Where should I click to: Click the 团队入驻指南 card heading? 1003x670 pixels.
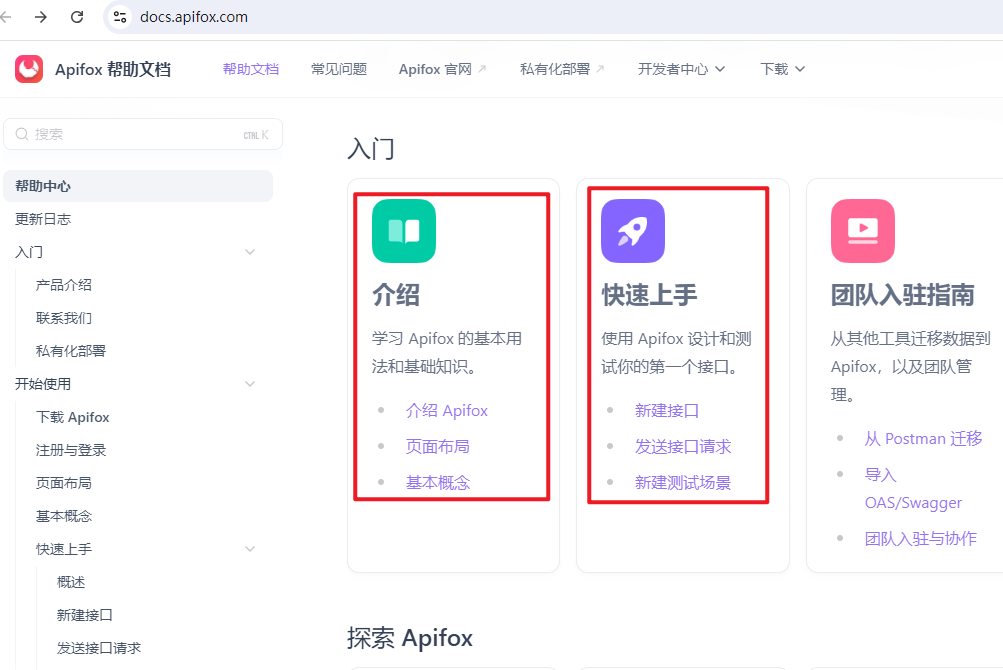903,295
